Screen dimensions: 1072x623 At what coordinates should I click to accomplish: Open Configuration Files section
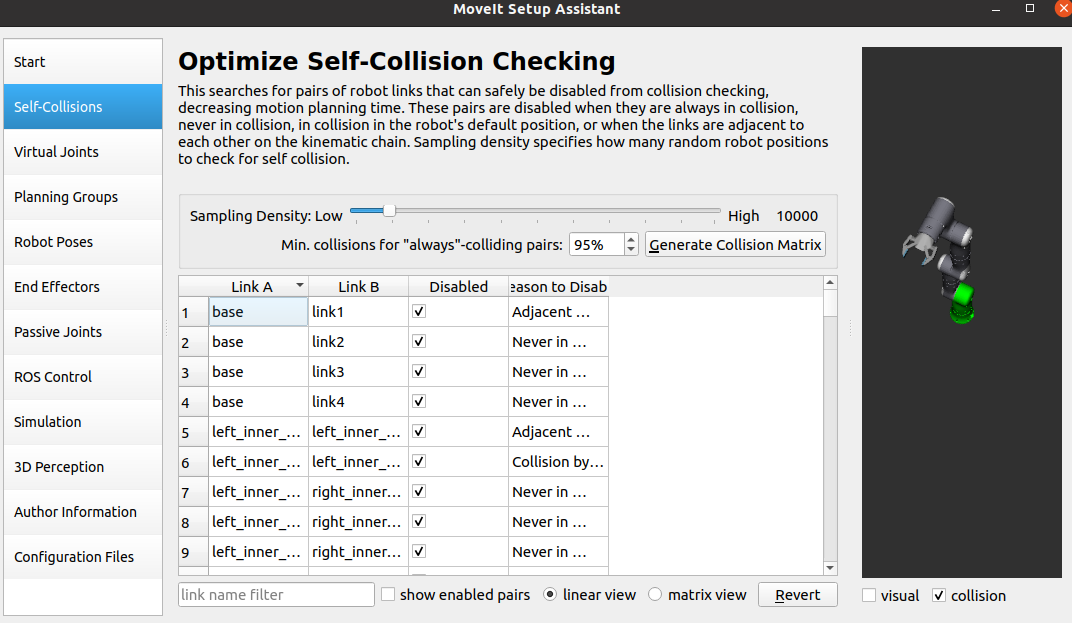click(x=83, y=557)
